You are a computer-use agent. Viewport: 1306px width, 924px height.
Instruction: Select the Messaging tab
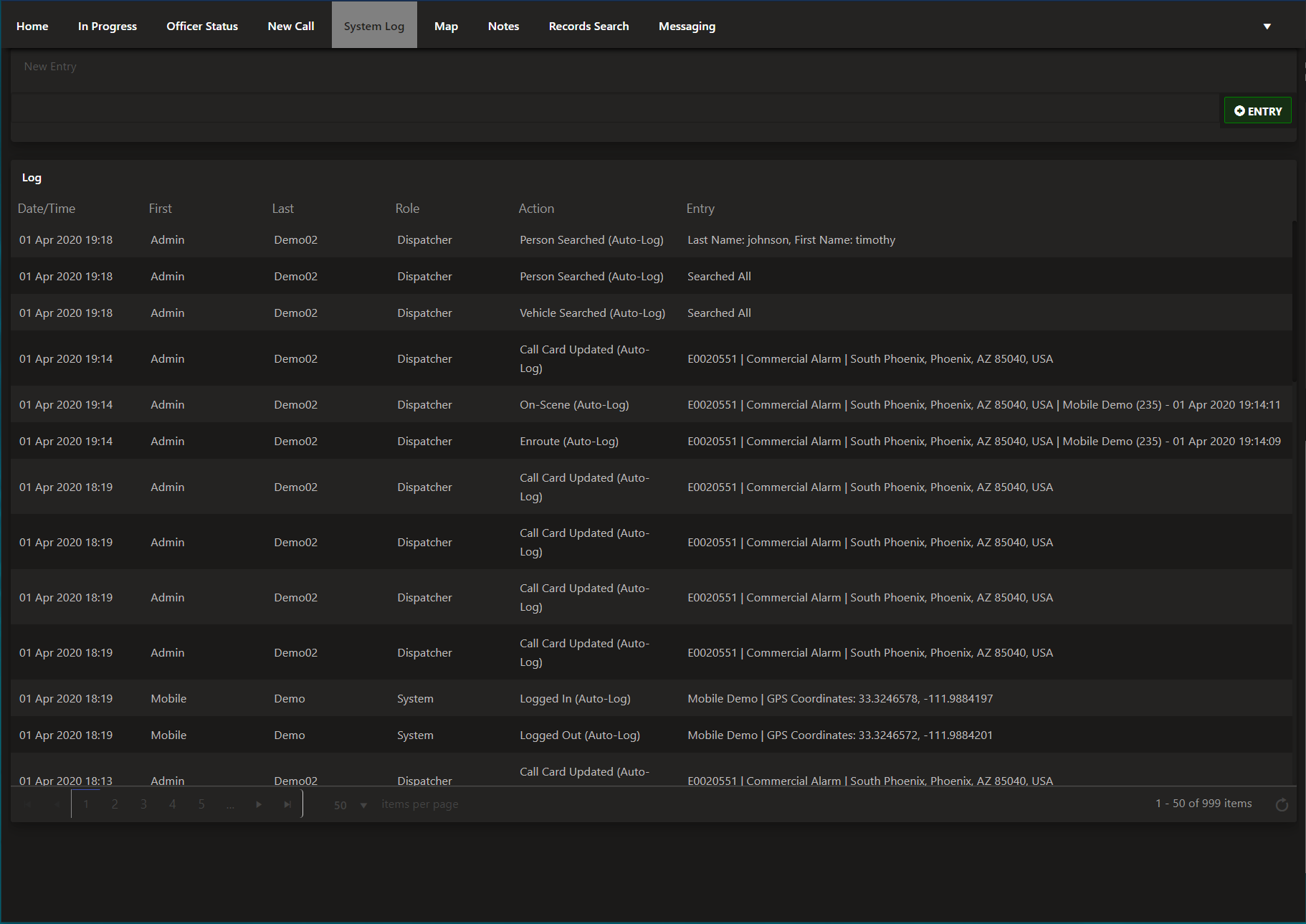(687, 26)
